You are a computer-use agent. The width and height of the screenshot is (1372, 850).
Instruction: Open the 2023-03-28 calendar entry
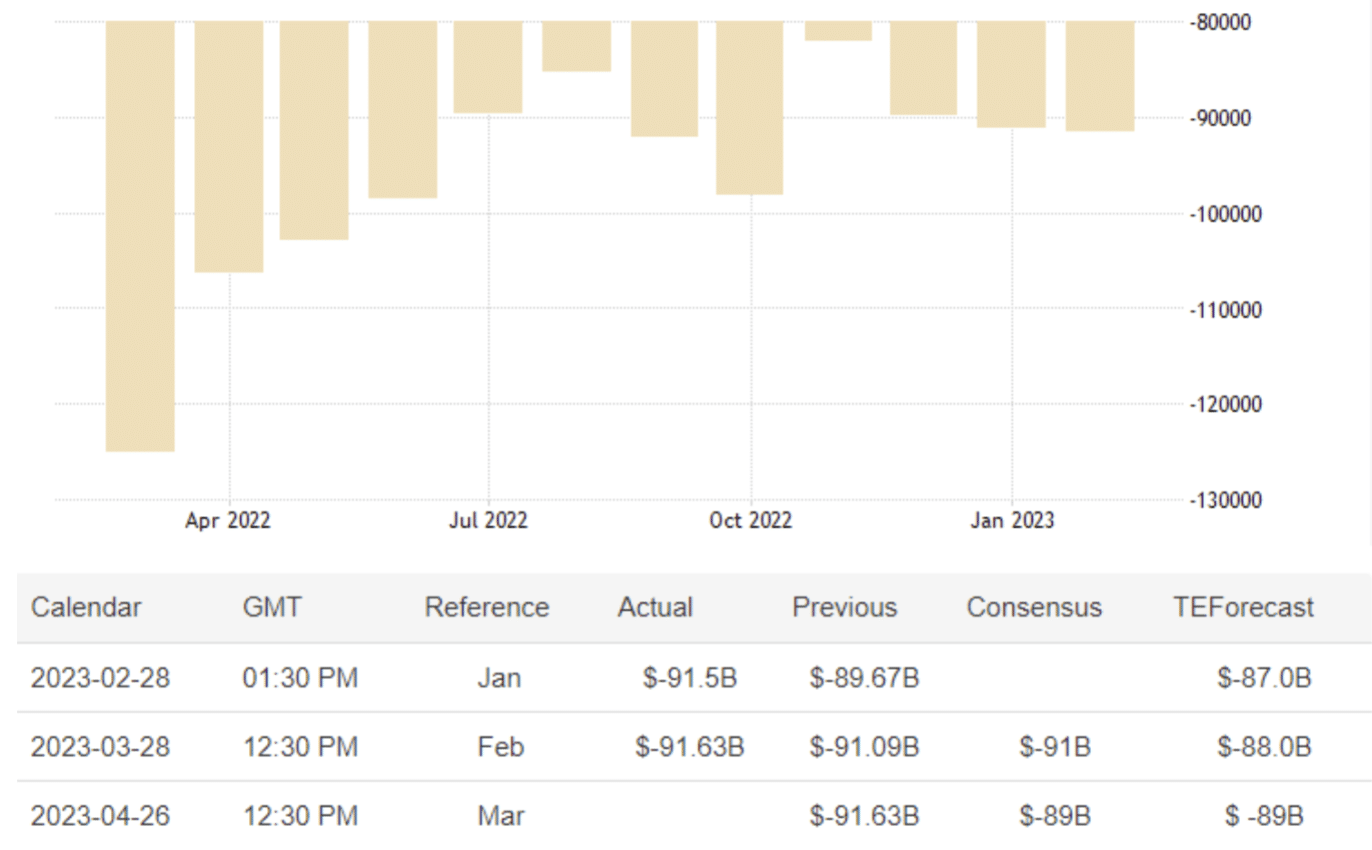click(100, 747)
